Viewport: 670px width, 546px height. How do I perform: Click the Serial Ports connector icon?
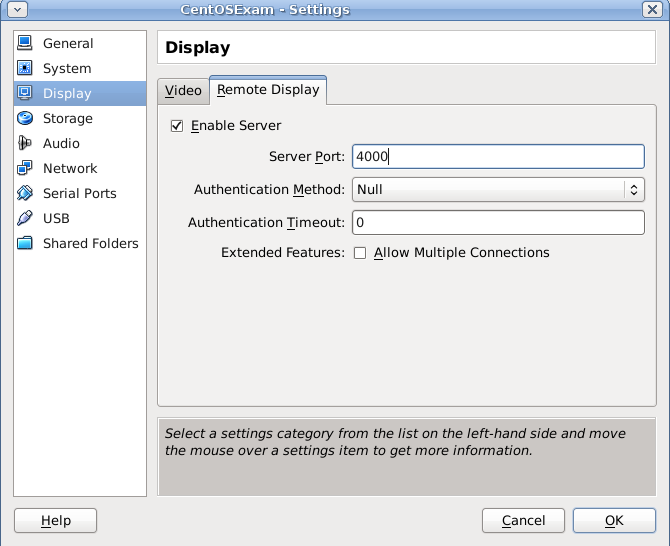pos(25,194)
